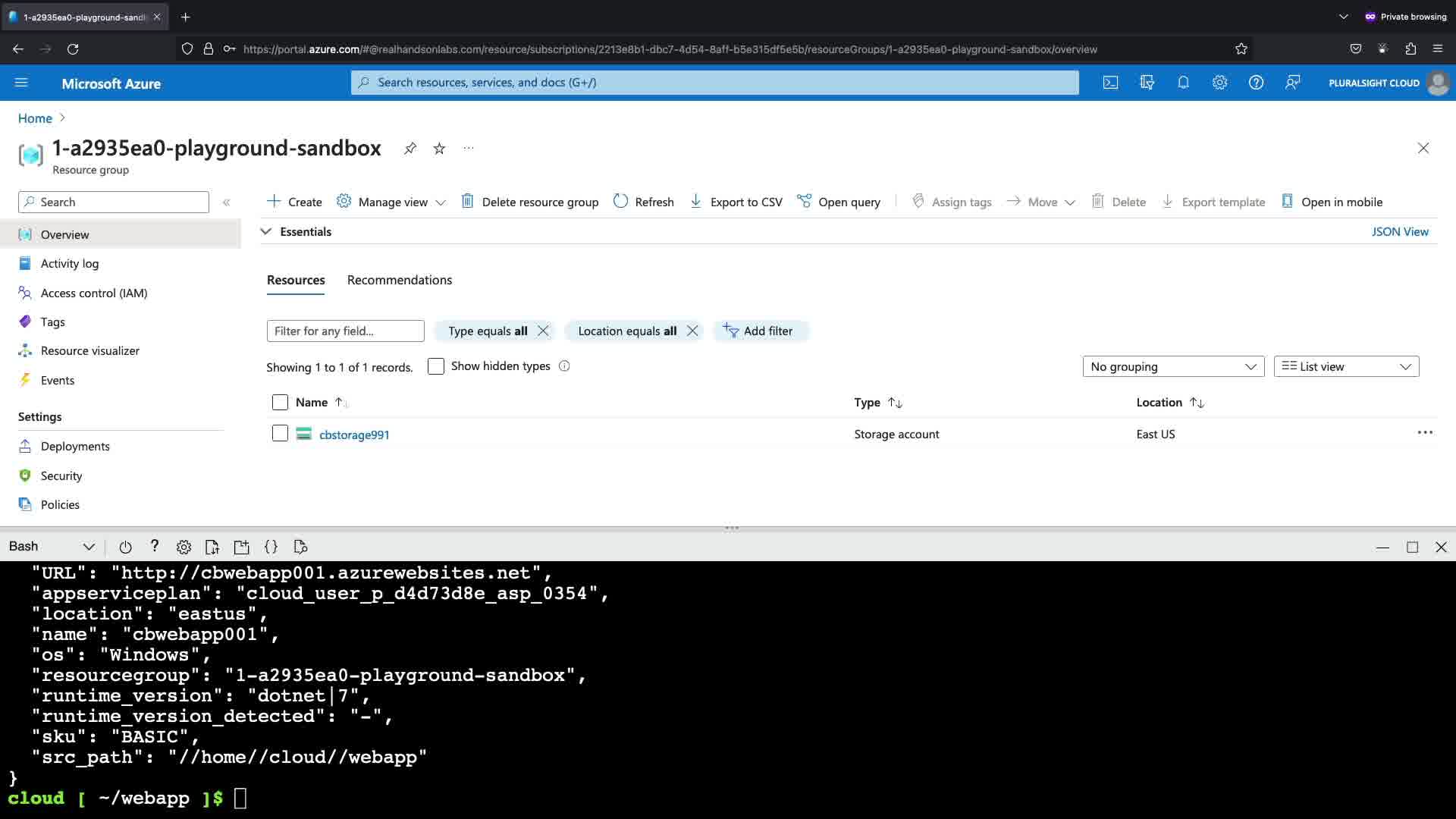
Task: Enable Show hidden types checkbox
Action: pyautogui.click(x=436, y=366)
